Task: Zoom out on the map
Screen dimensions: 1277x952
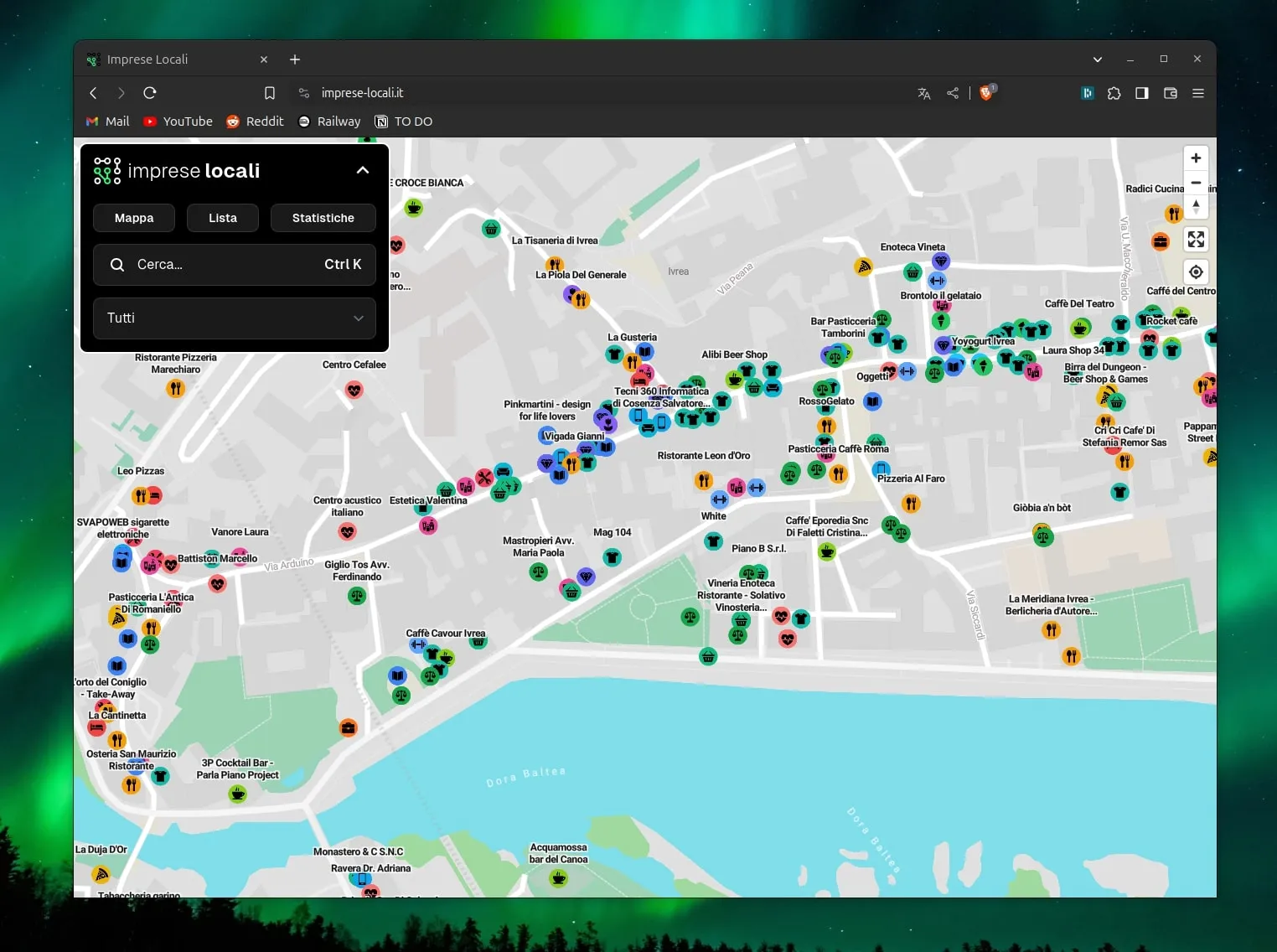Action: click(x=1196, y=183)
